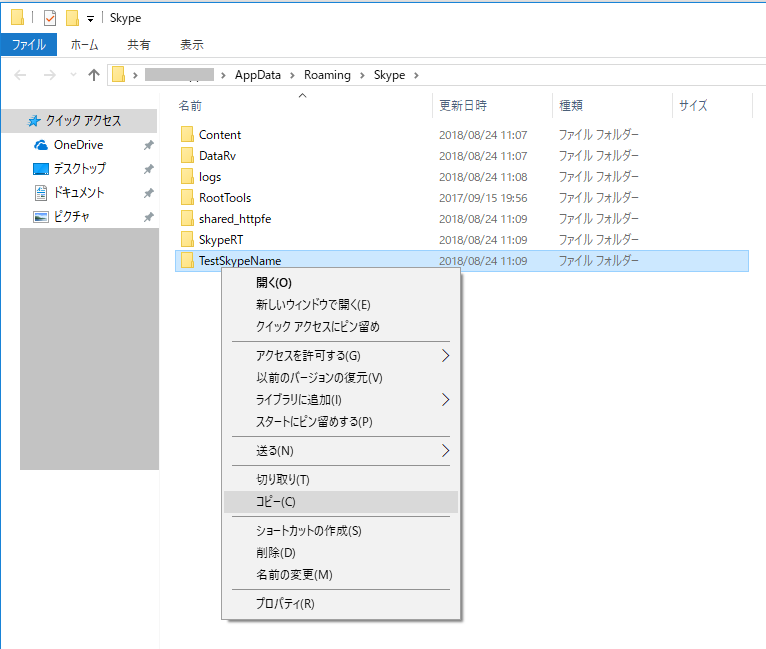Click the pin icon beside ピクチャ

[x=149, y=217]
